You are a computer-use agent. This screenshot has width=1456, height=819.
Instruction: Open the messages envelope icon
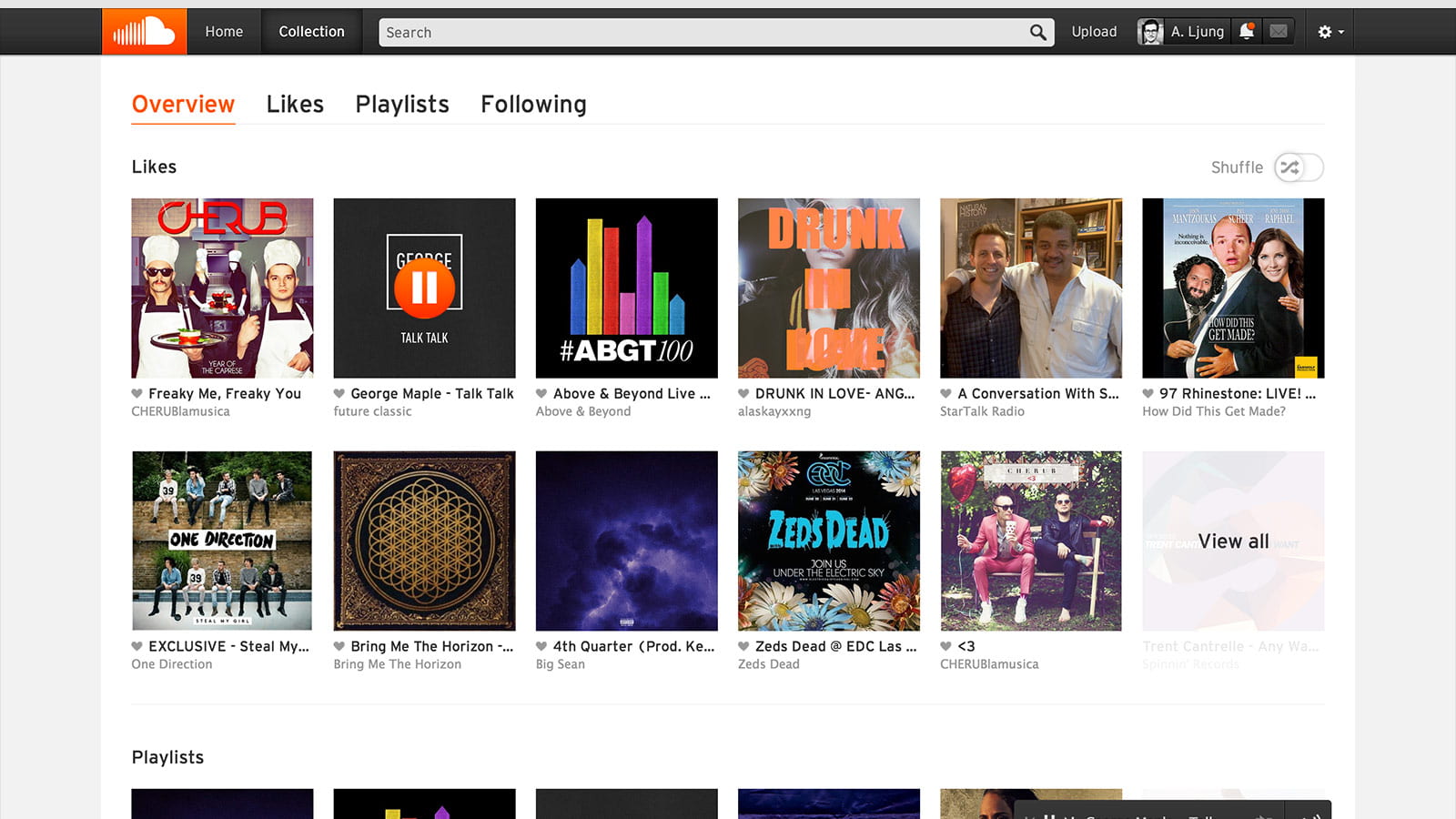1279,32
